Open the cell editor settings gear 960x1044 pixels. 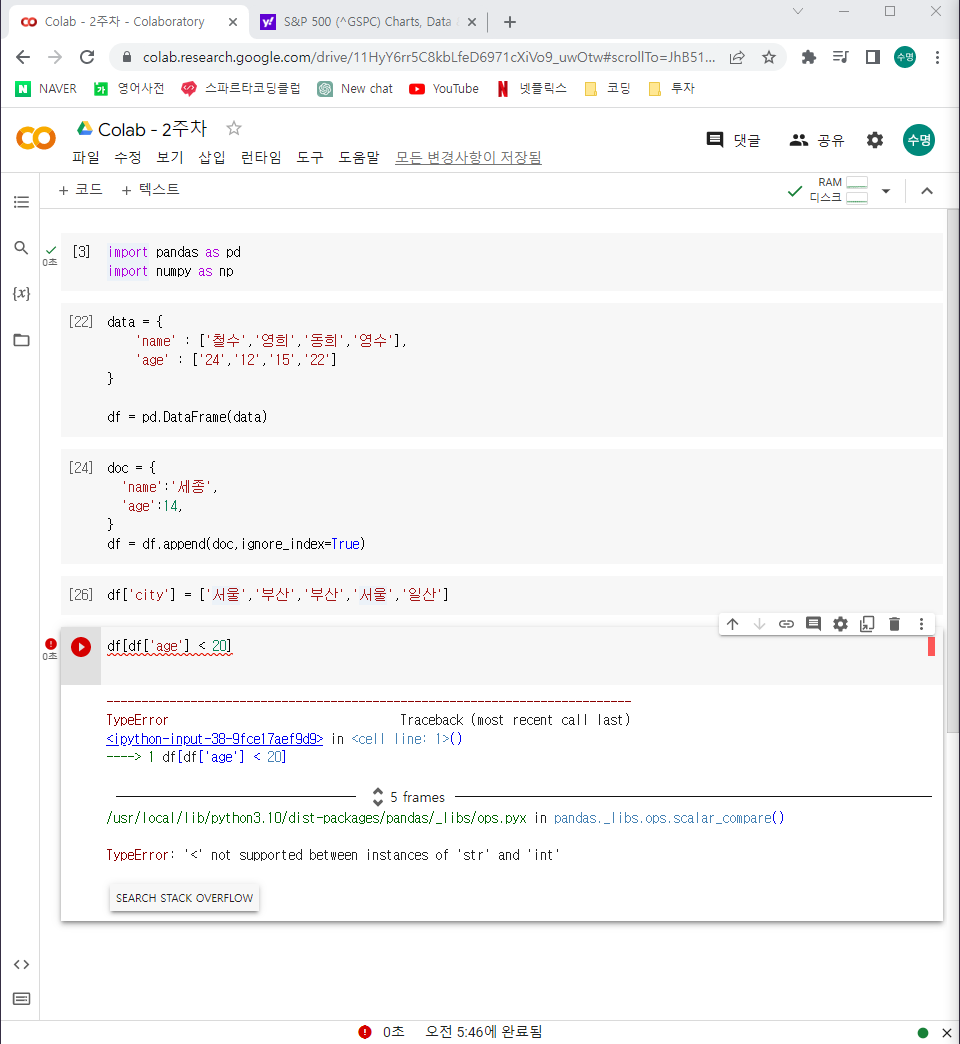click(840, 624)
